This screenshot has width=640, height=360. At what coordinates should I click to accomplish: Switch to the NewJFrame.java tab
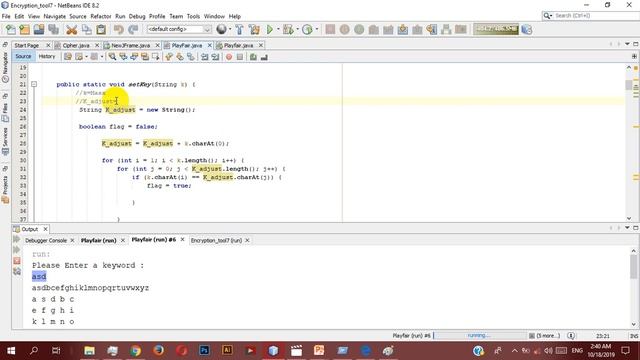(131, 45)
